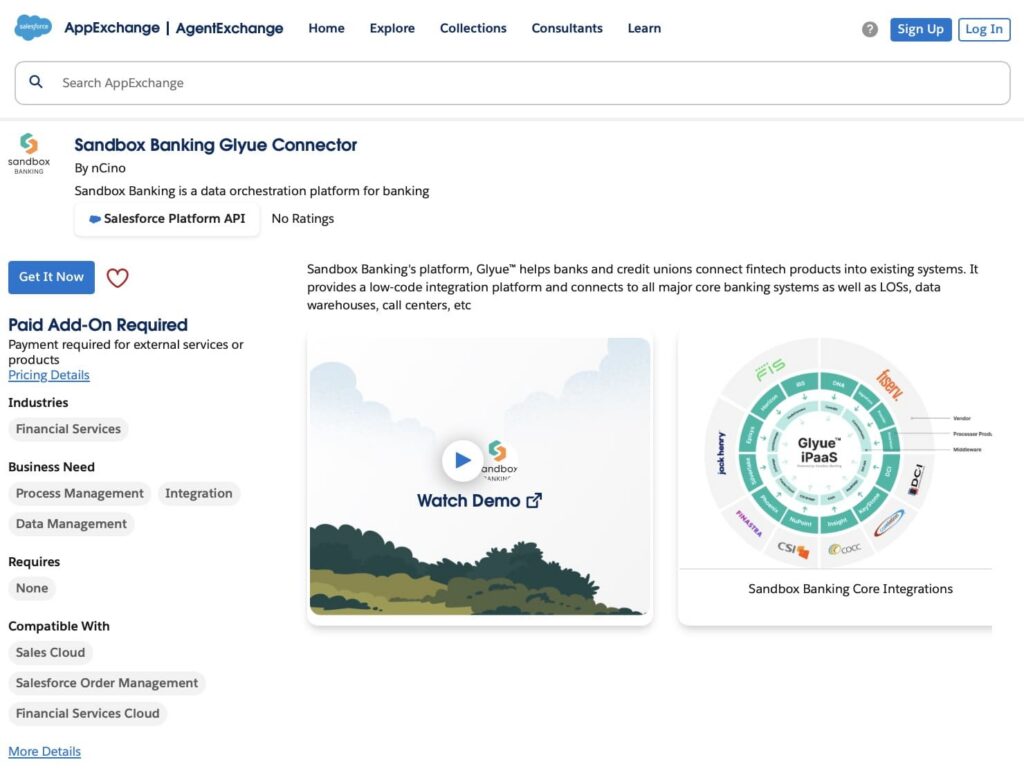This screenshot has height=771, width=1024.
Task: Click the search magnifier icon
Action: click(36, 82)
